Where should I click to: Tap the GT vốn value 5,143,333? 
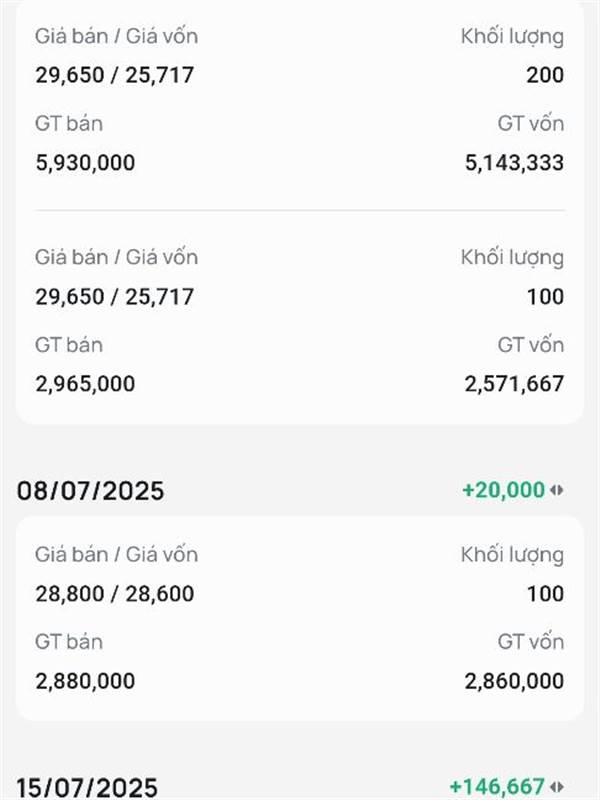coord(514,163)
